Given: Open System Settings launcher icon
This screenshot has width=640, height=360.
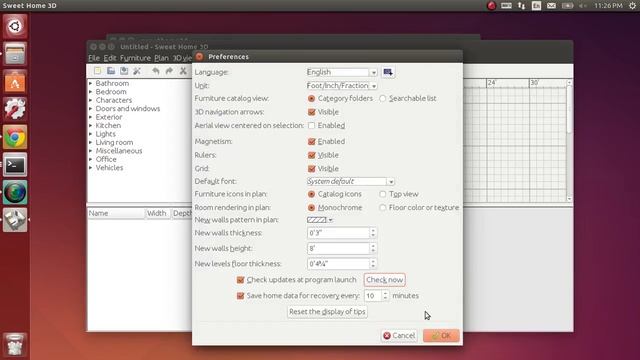Looking at the screenshot, I should pos(15,109).
